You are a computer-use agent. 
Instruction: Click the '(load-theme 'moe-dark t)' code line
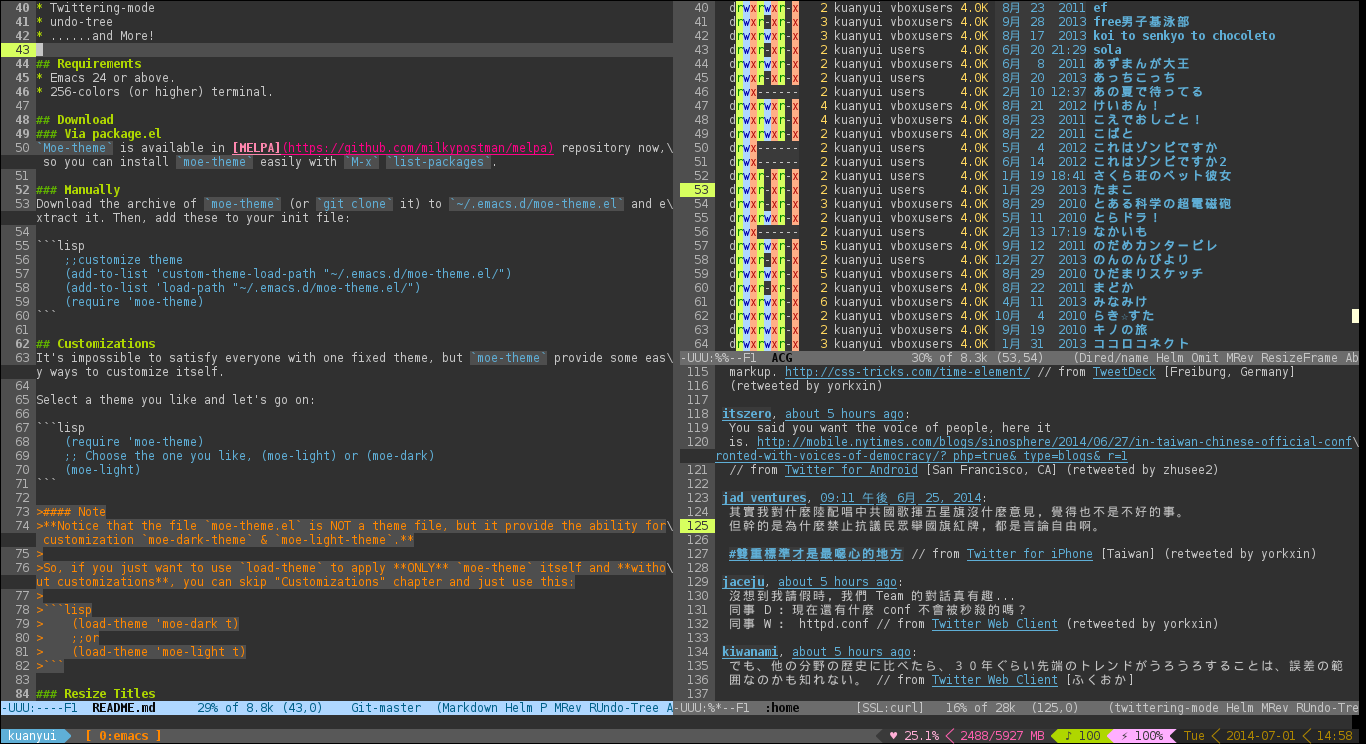(155, 624)
